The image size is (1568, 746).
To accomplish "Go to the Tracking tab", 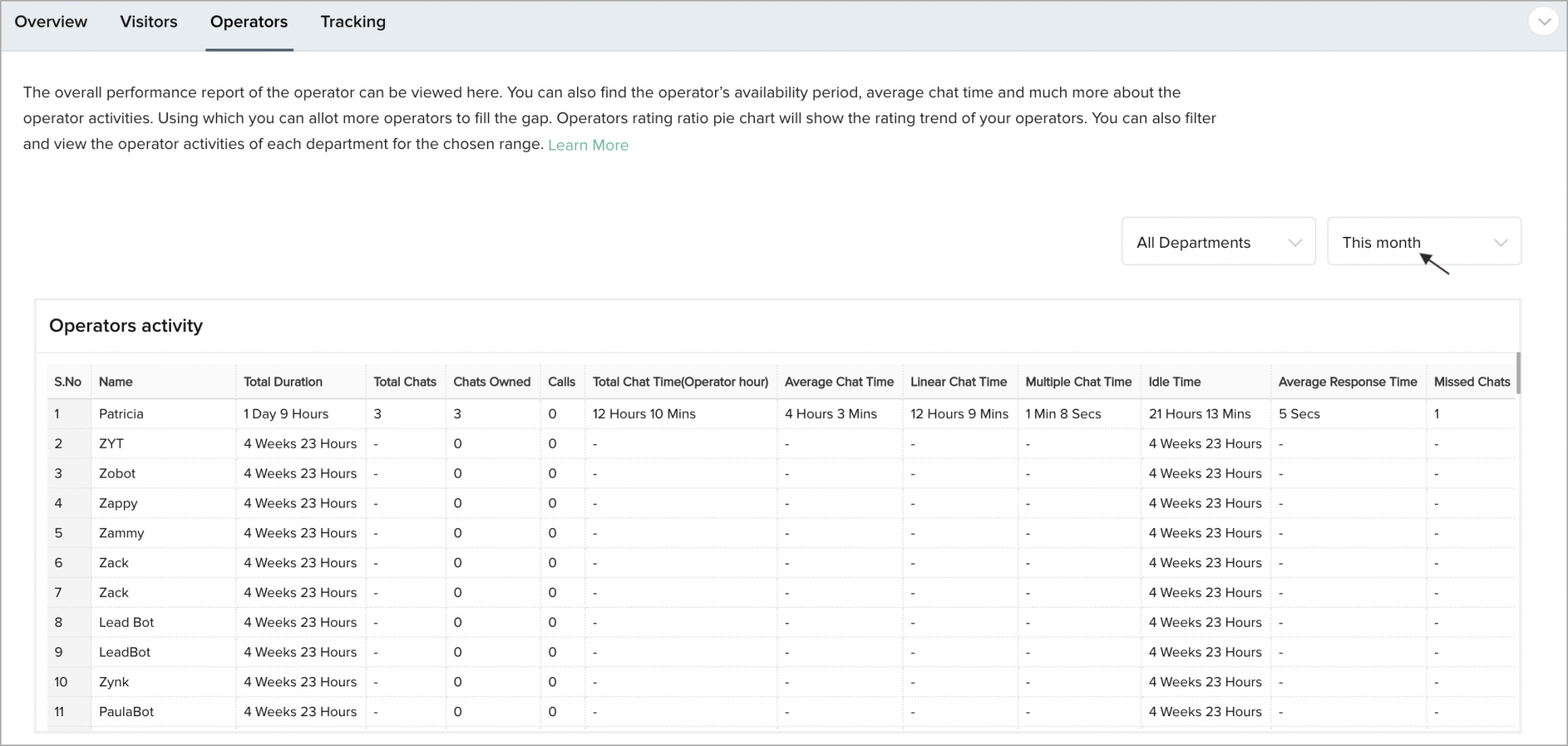I will point(353,22).
